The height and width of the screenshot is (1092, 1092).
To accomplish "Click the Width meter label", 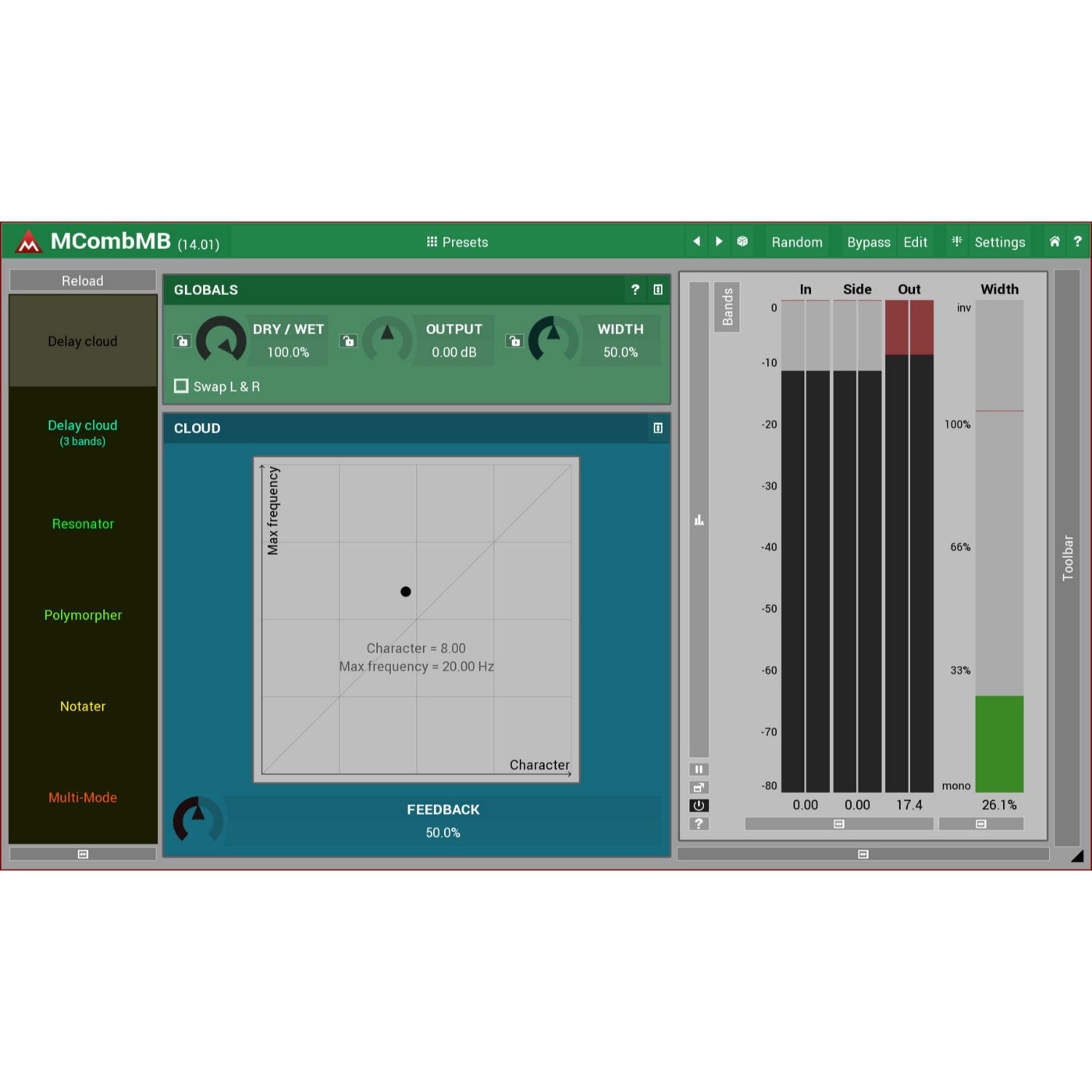I will click(1000, 289).
